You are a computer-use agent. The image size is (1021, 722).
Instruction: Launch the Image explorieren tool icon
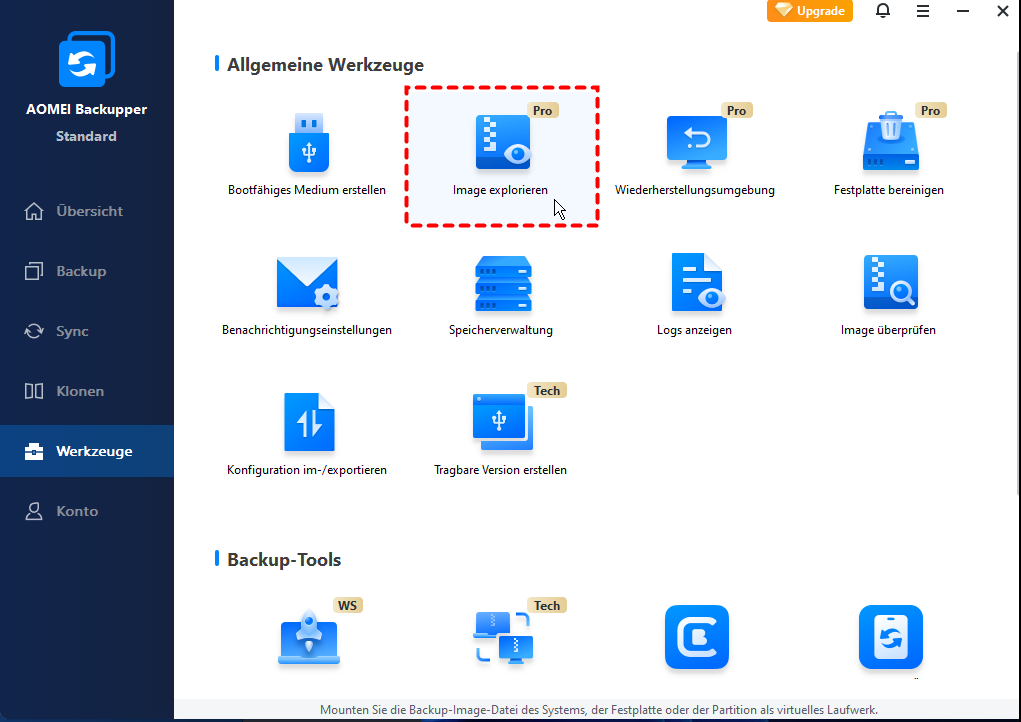click(x=503, y=142)
